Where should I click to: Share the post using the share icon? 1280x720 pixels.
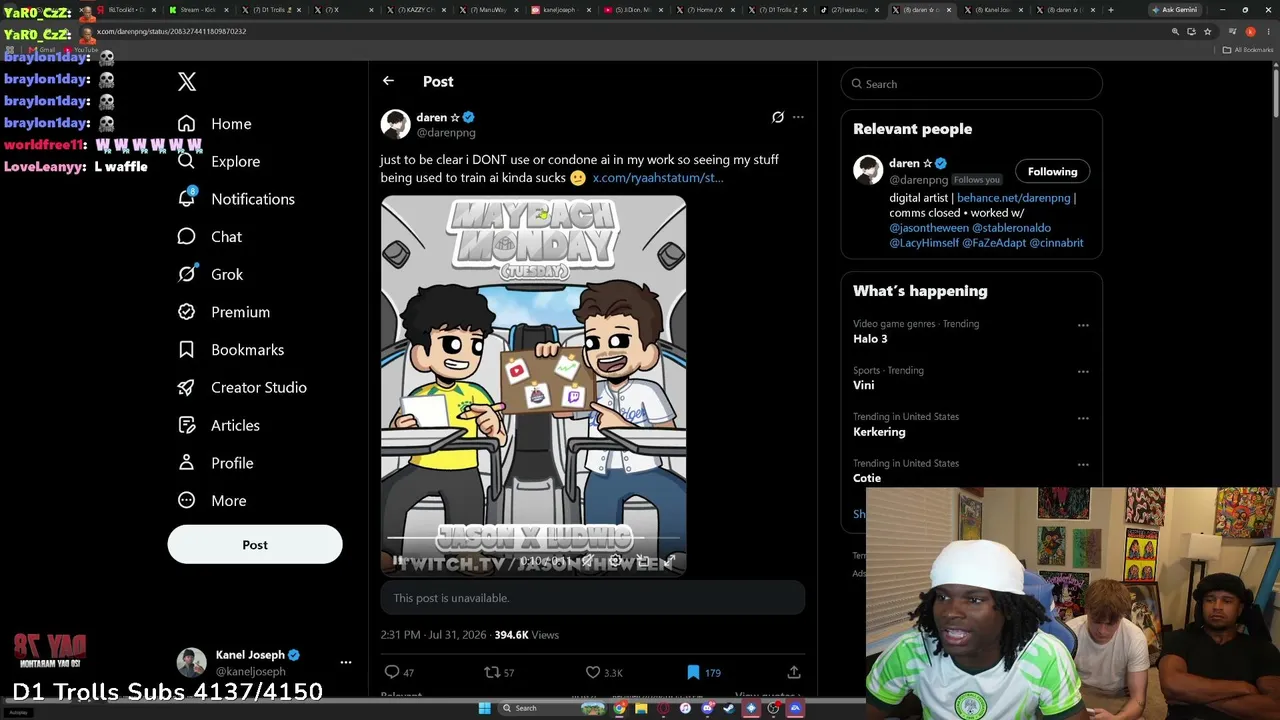pyautogui.click(x=794, y=672)
